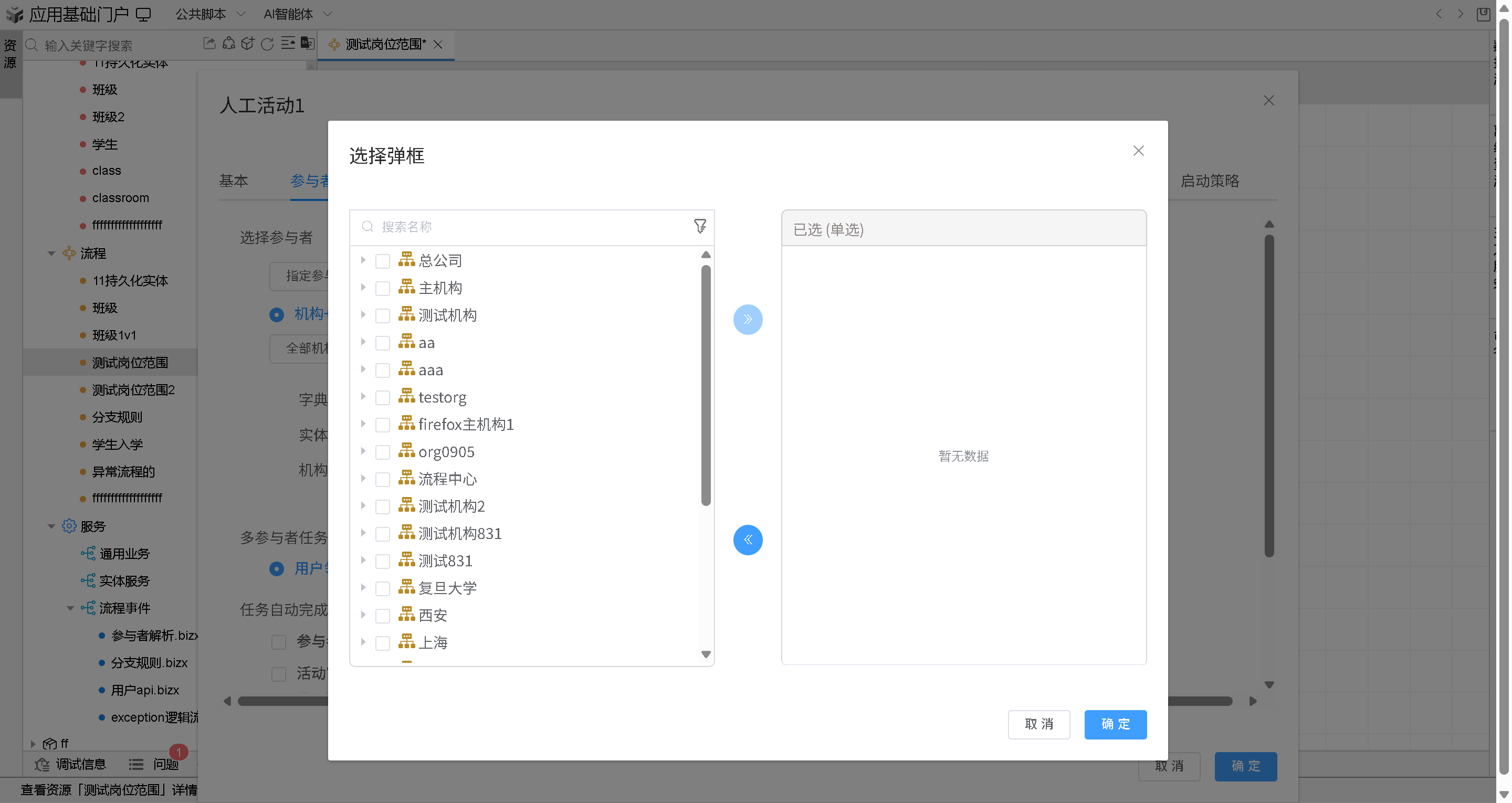Click the export icon in resource toolbar
Image resolution: width=1512 pixels, height=803 pixels.
tap(209, 44)
